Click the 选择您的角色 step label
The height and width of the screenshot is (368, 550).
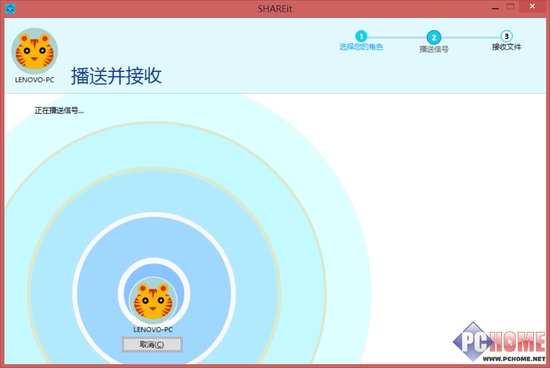361,47
